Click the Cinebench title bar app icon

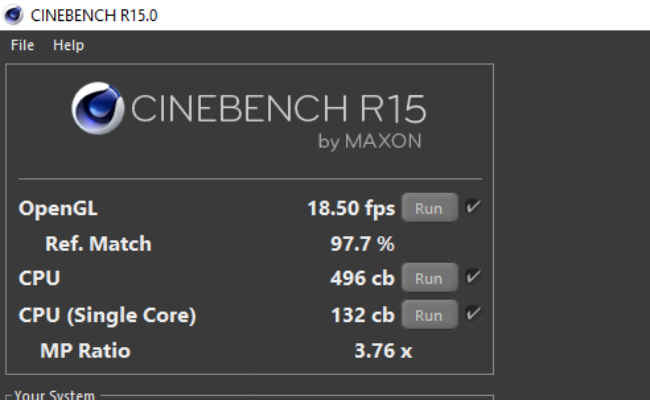pyautogui.click(x=13, y=15)
